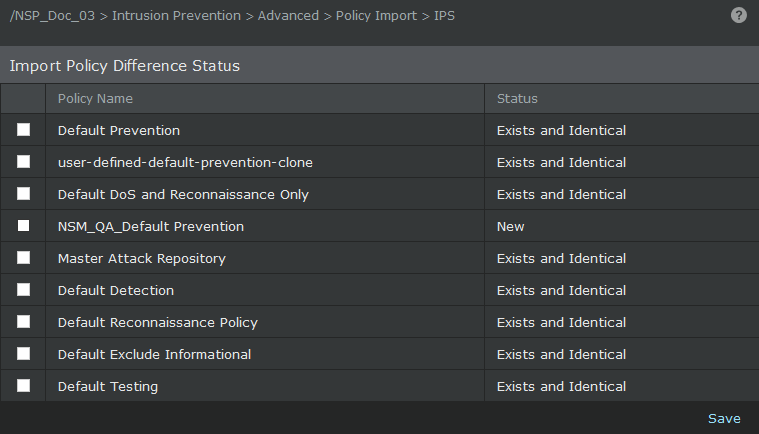Select the Default Detection policy name
The height and width of the screenshot is (434, 759).
pyautogui.click(x=116, y=290)
